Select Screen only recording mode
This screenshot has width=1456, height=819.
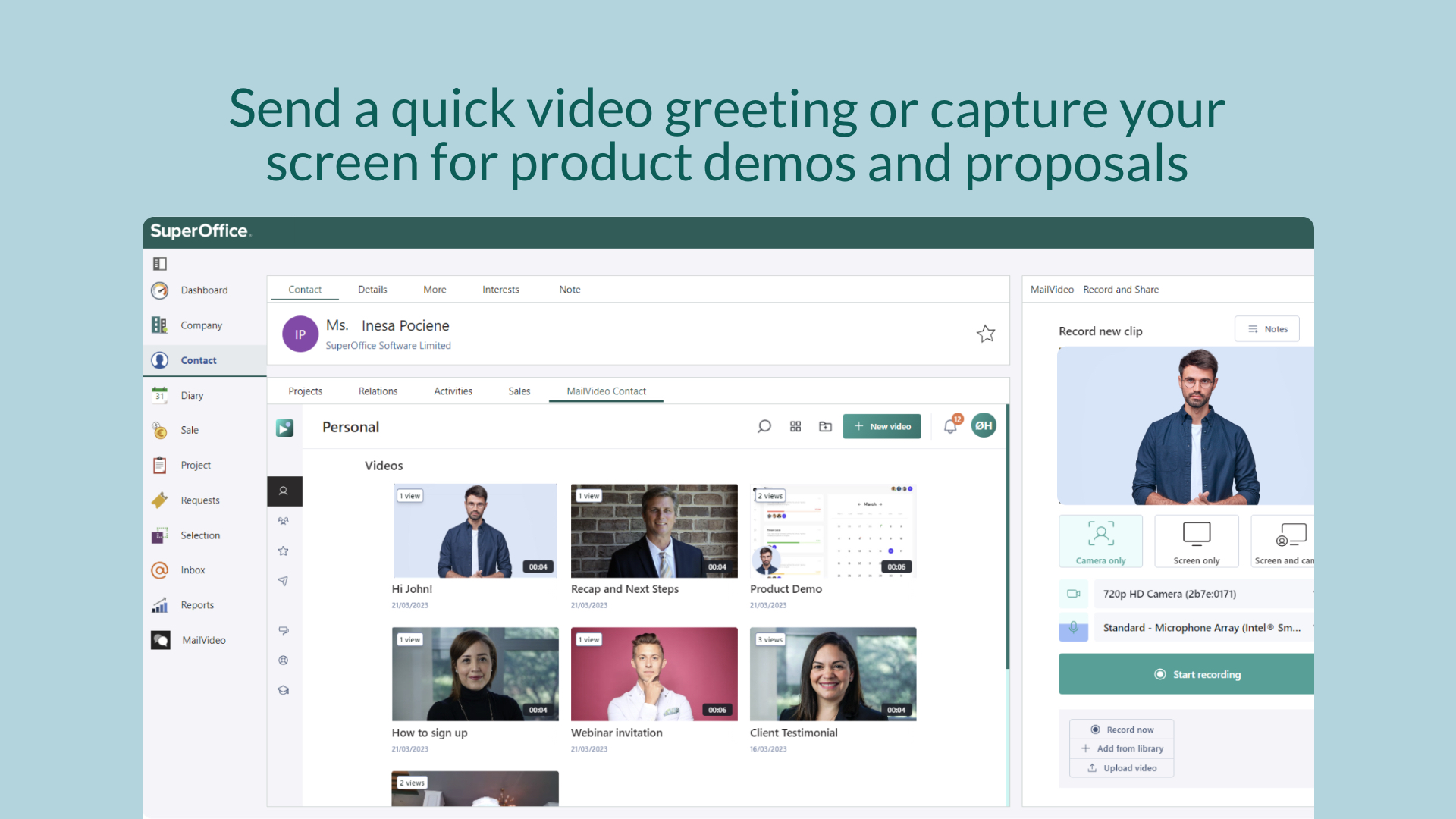1197,541
